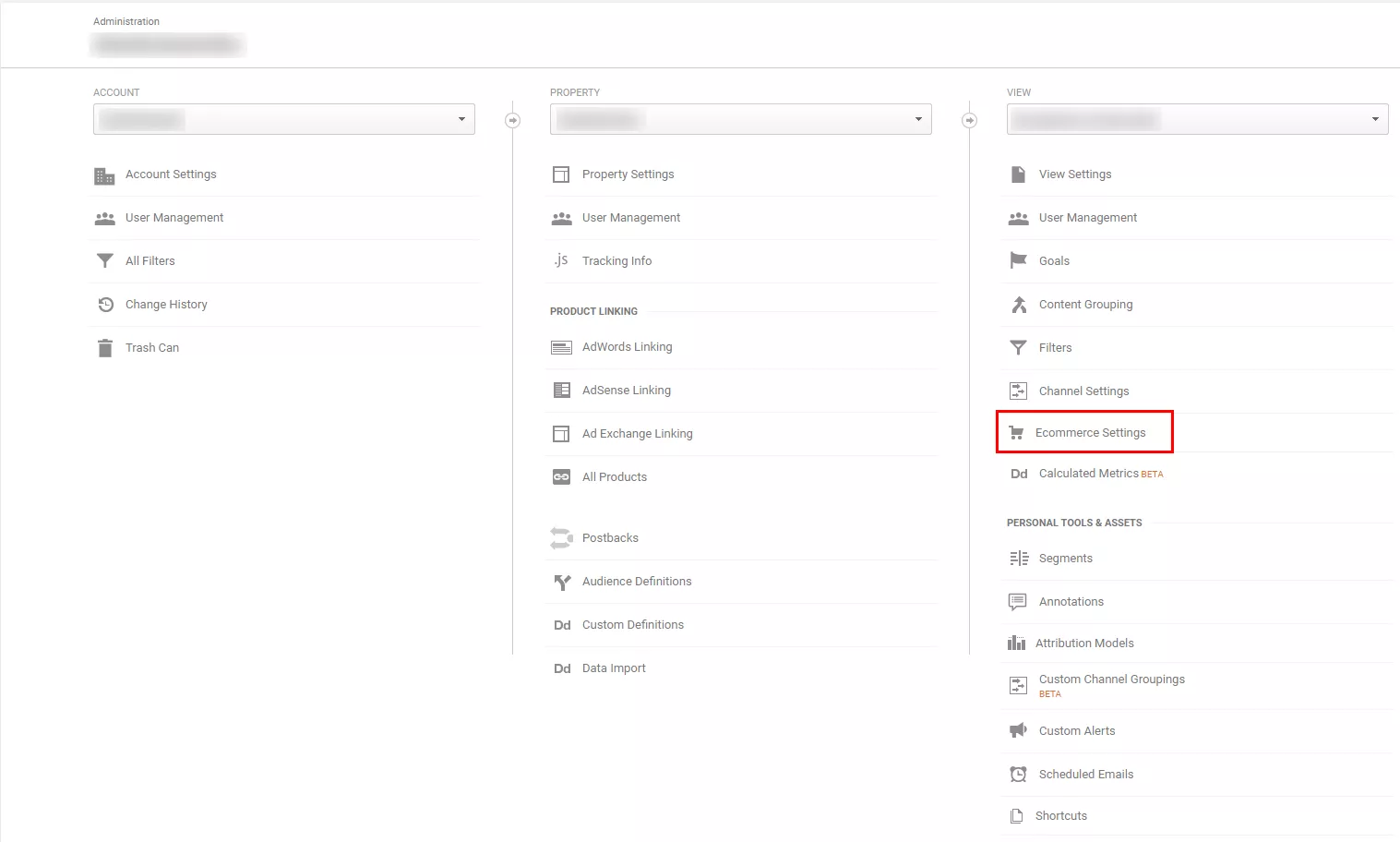Click the Ad Exchange Linking icon
Image resolution: width=1400 pixels, height=842 pixels.
coord(561,434)
